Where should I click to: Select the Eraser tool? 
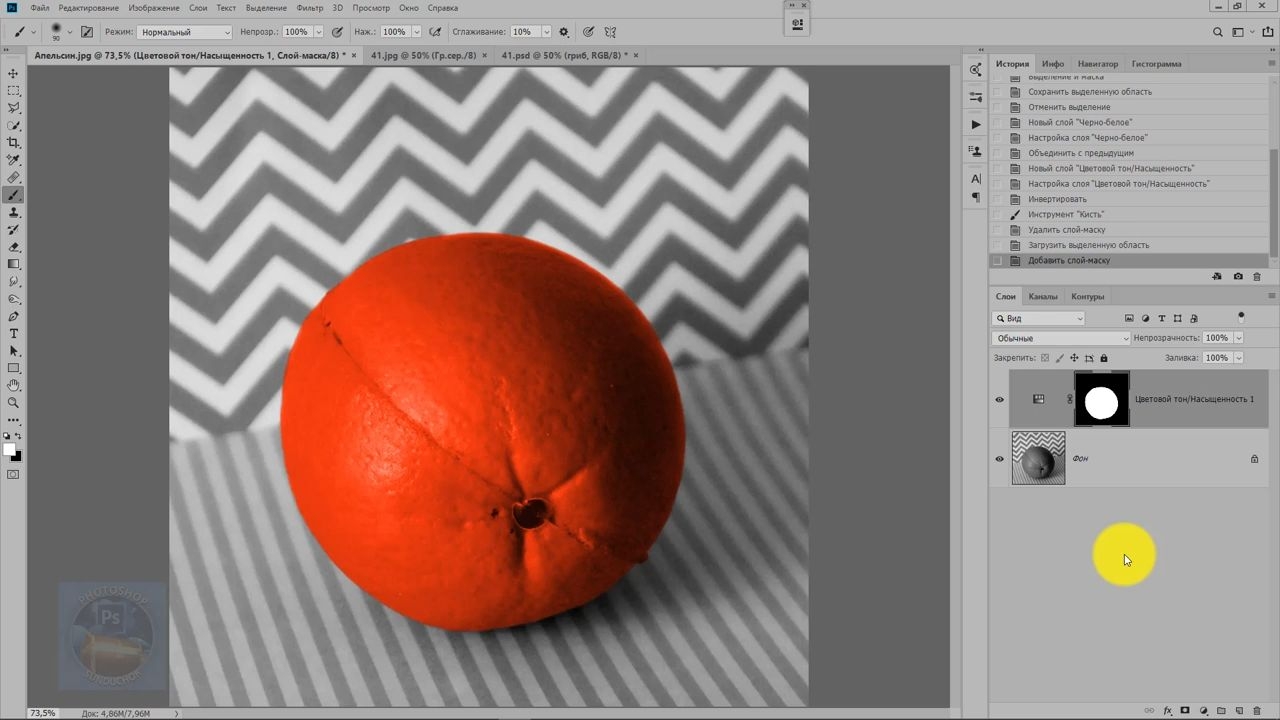pyautogui.click(x=13, y=247)
